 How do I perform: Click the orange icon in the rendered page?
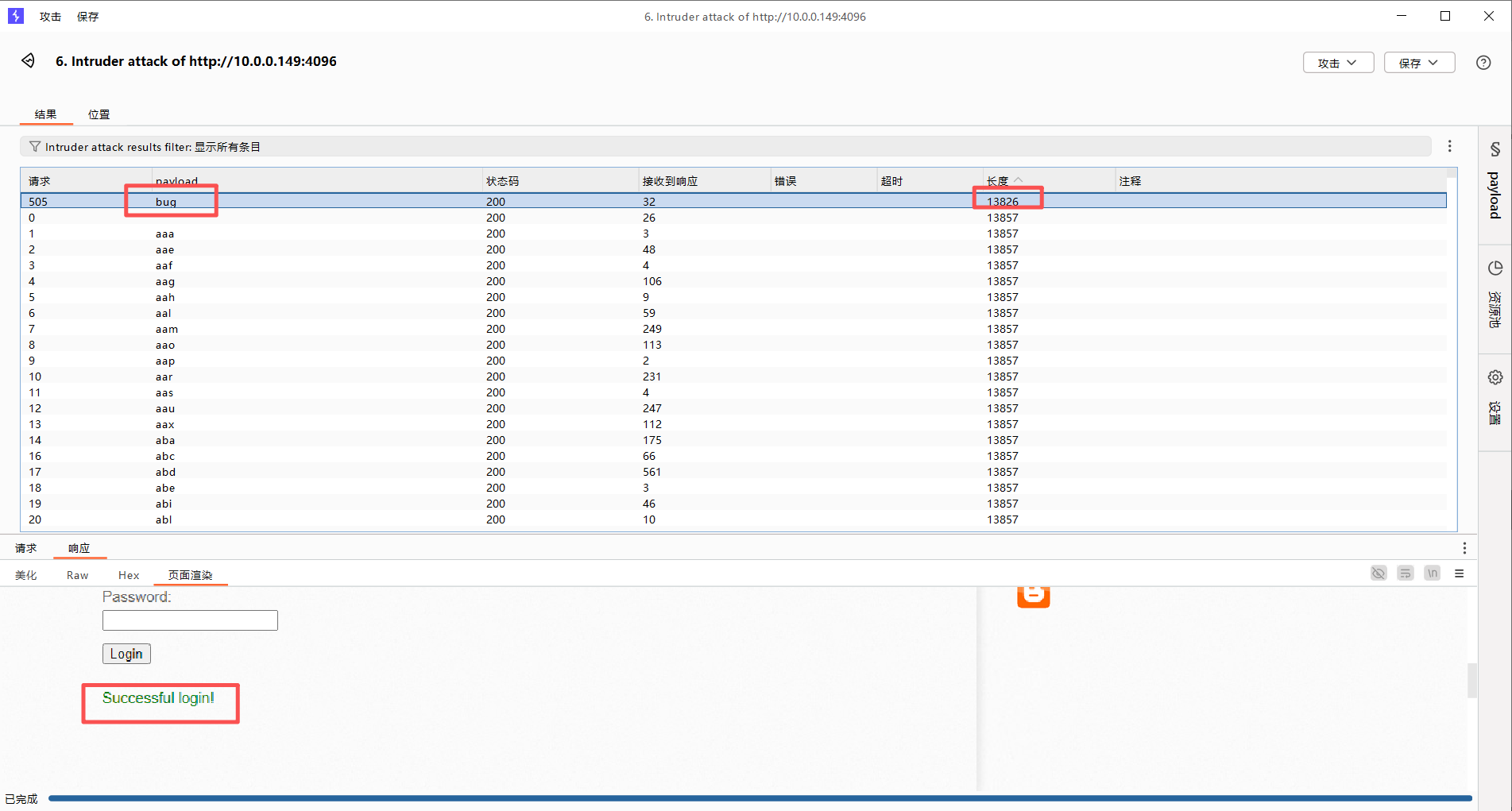pyautogui.click(x=1033, y=597)
